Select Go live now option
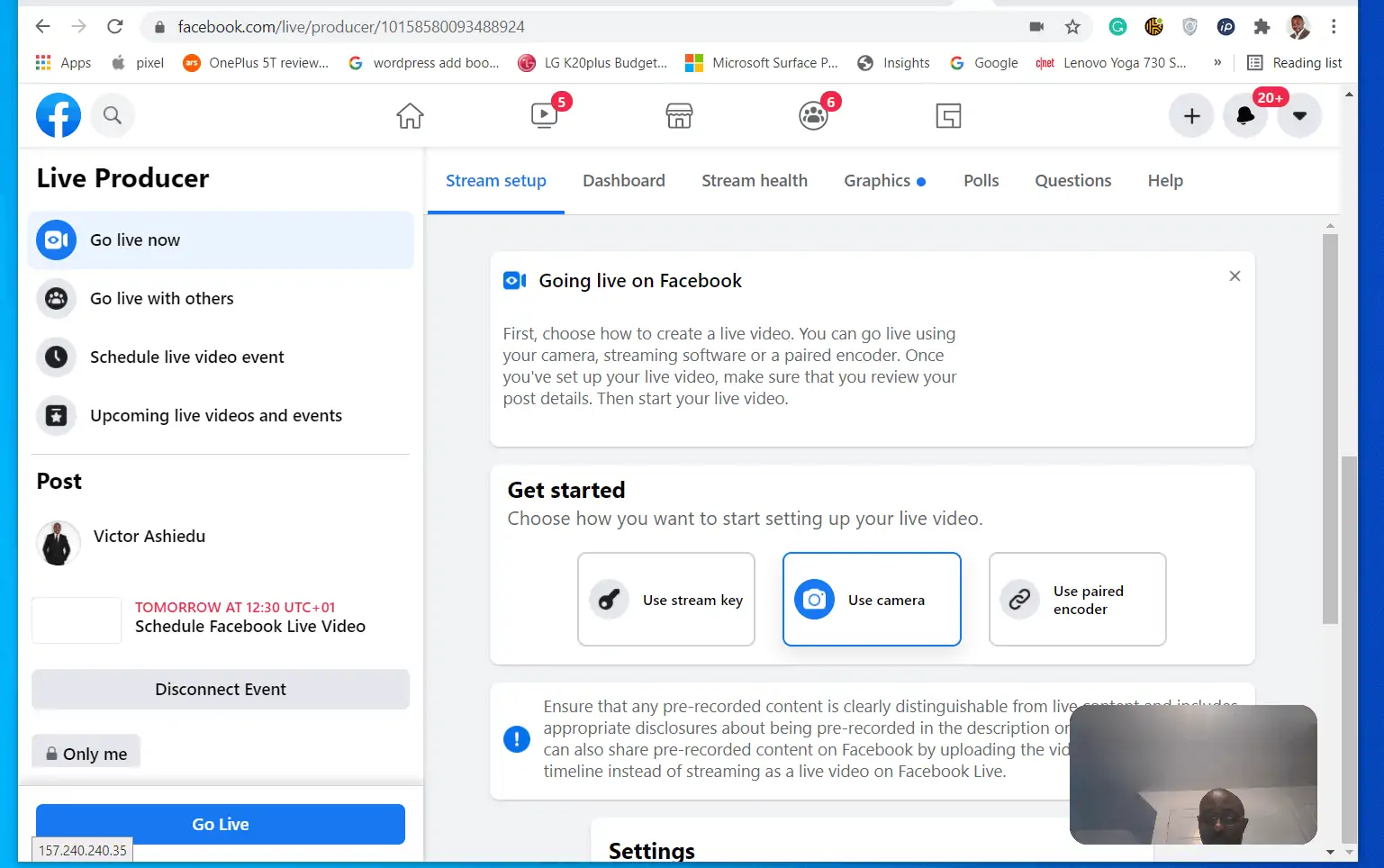 click(x=221, y=240)
